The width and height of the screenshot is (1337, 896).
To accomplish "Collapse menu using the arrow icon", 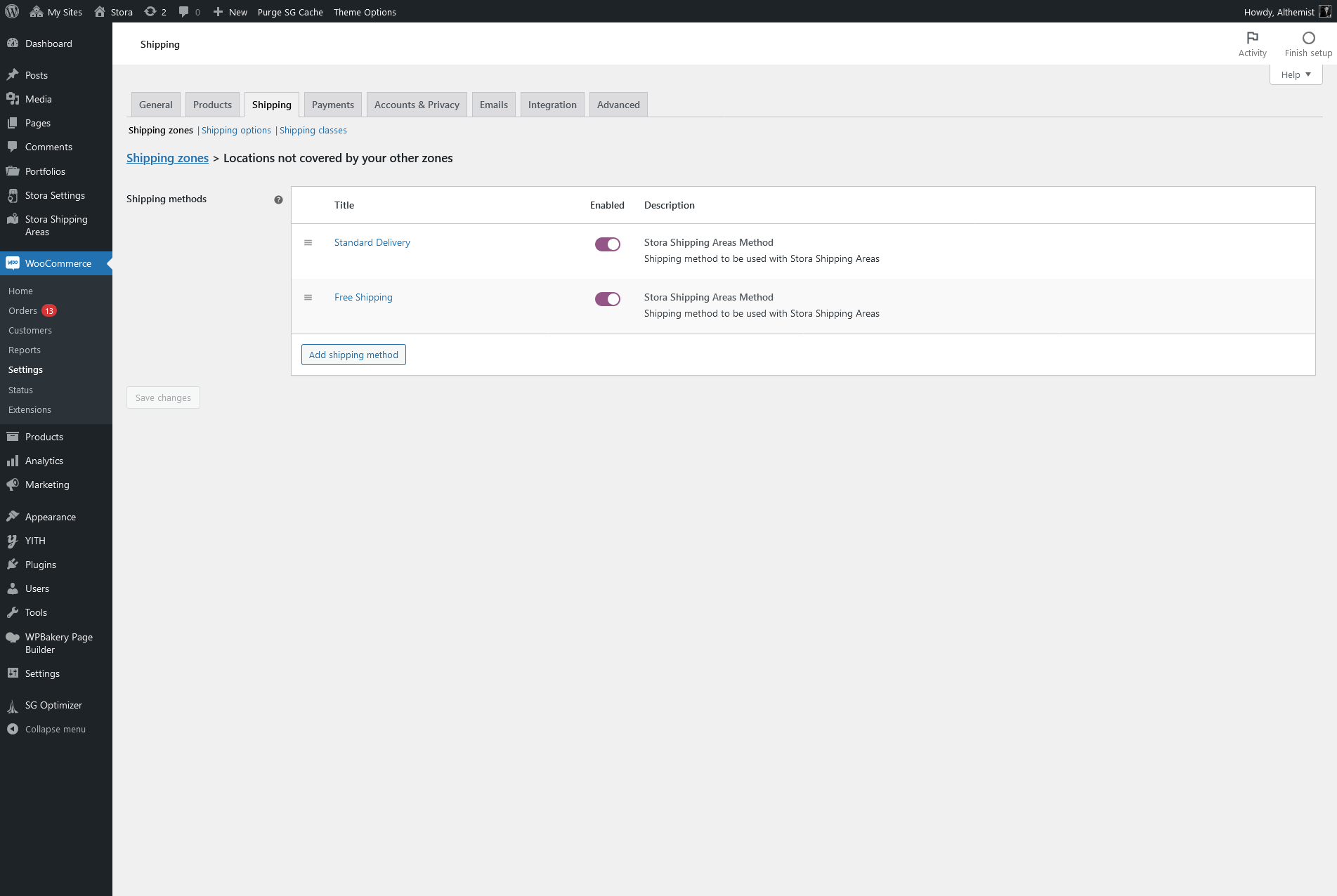I will coord(13,729).
